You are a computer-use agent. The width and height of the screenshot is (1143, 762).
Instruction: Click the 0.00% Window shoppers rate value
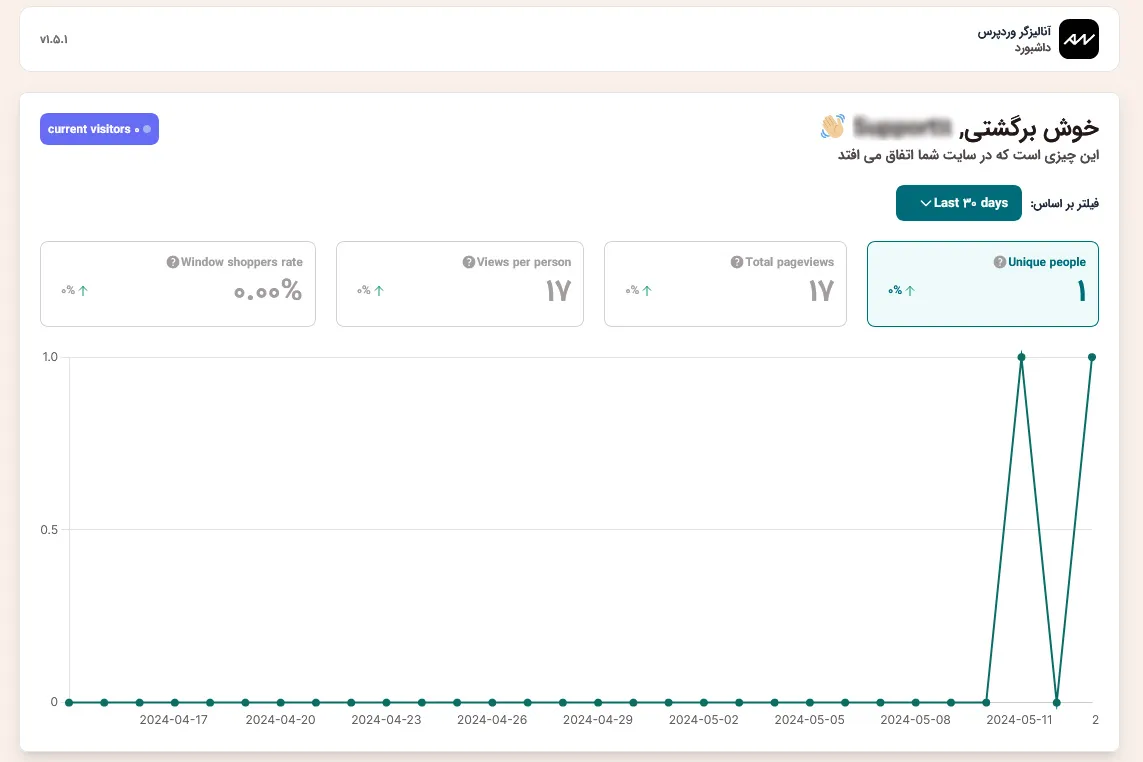(x=268, y=291)
